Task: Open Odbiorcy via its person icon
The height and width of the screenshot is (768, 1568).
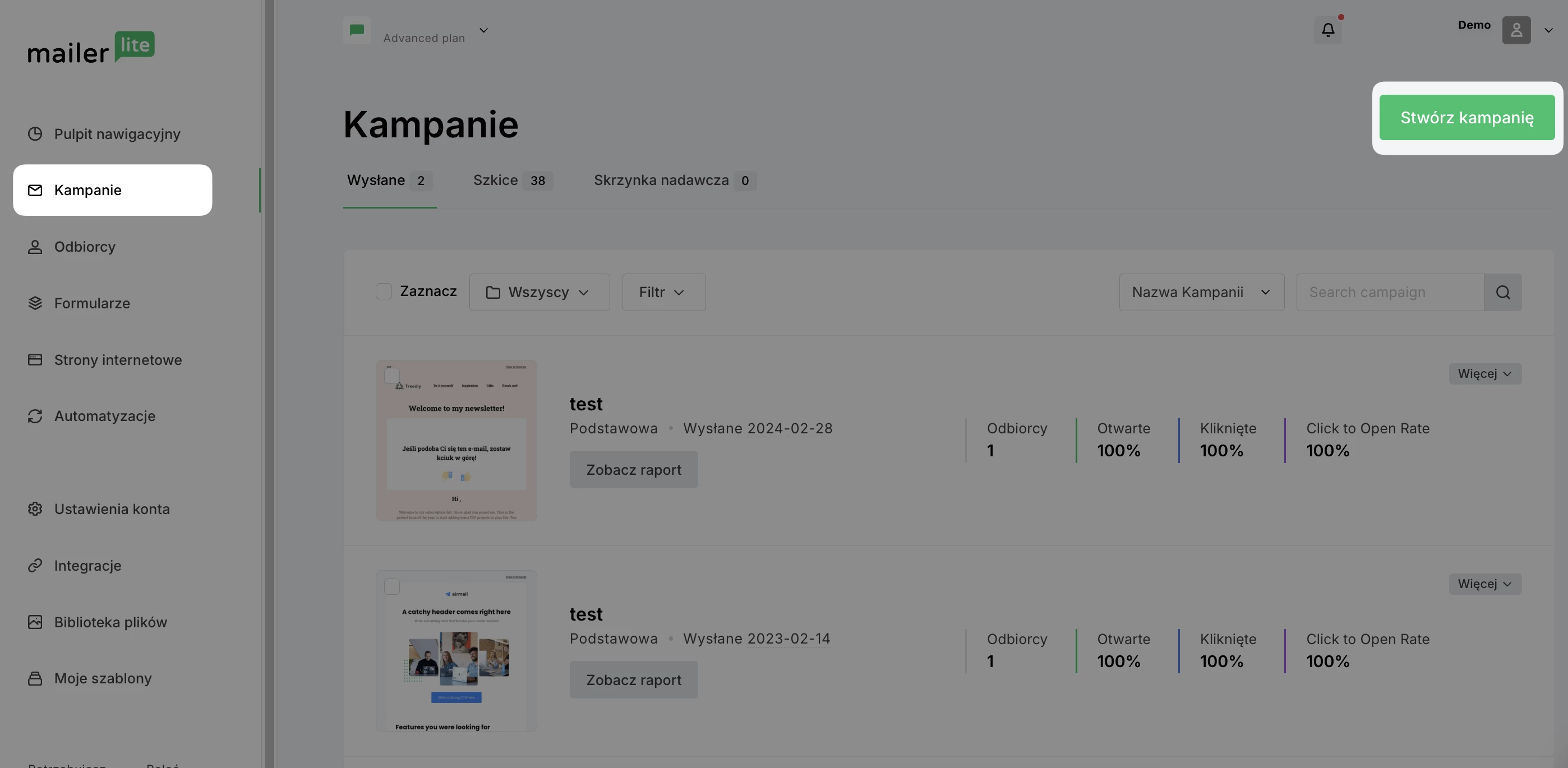Action: (35, 247)
